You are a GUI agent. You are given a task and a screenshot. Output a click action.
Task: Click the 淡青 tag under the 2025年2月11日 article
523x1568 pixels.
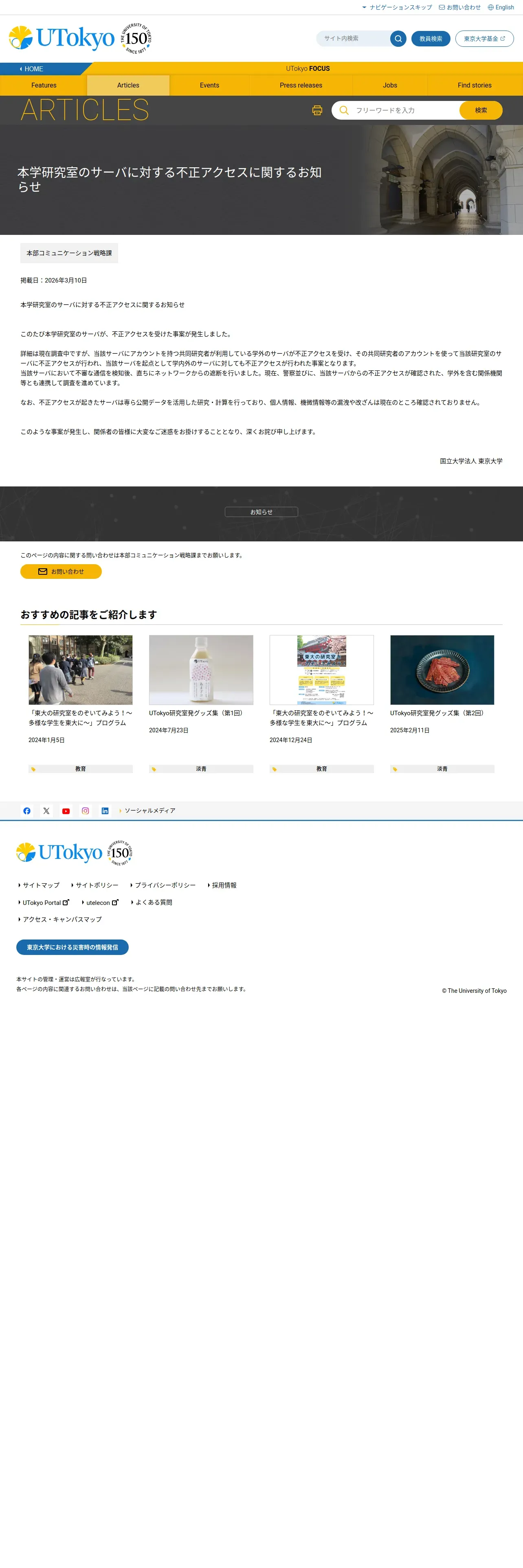point(442,769)
